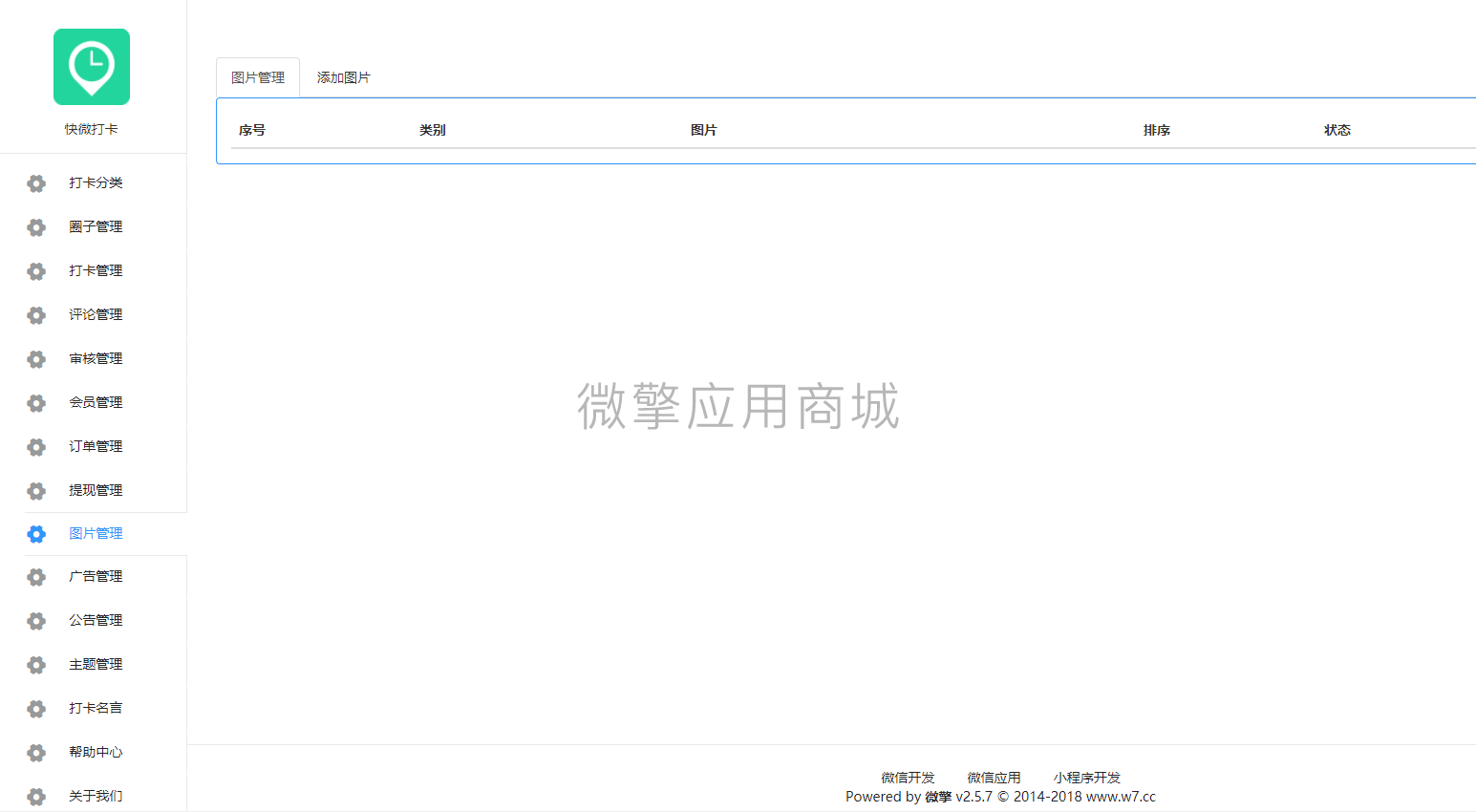Image resolution: width=1476 pixels, height=812 pixels.
Task: Select the gear icon beside 会员管理
Action: (x=35, y=402)
